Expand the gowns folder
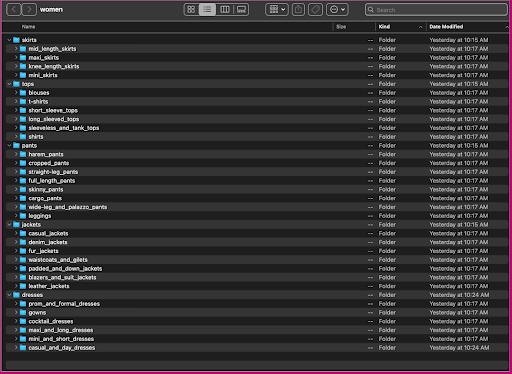The width and height of the screenshot is (512, 374). coord(16,313)
